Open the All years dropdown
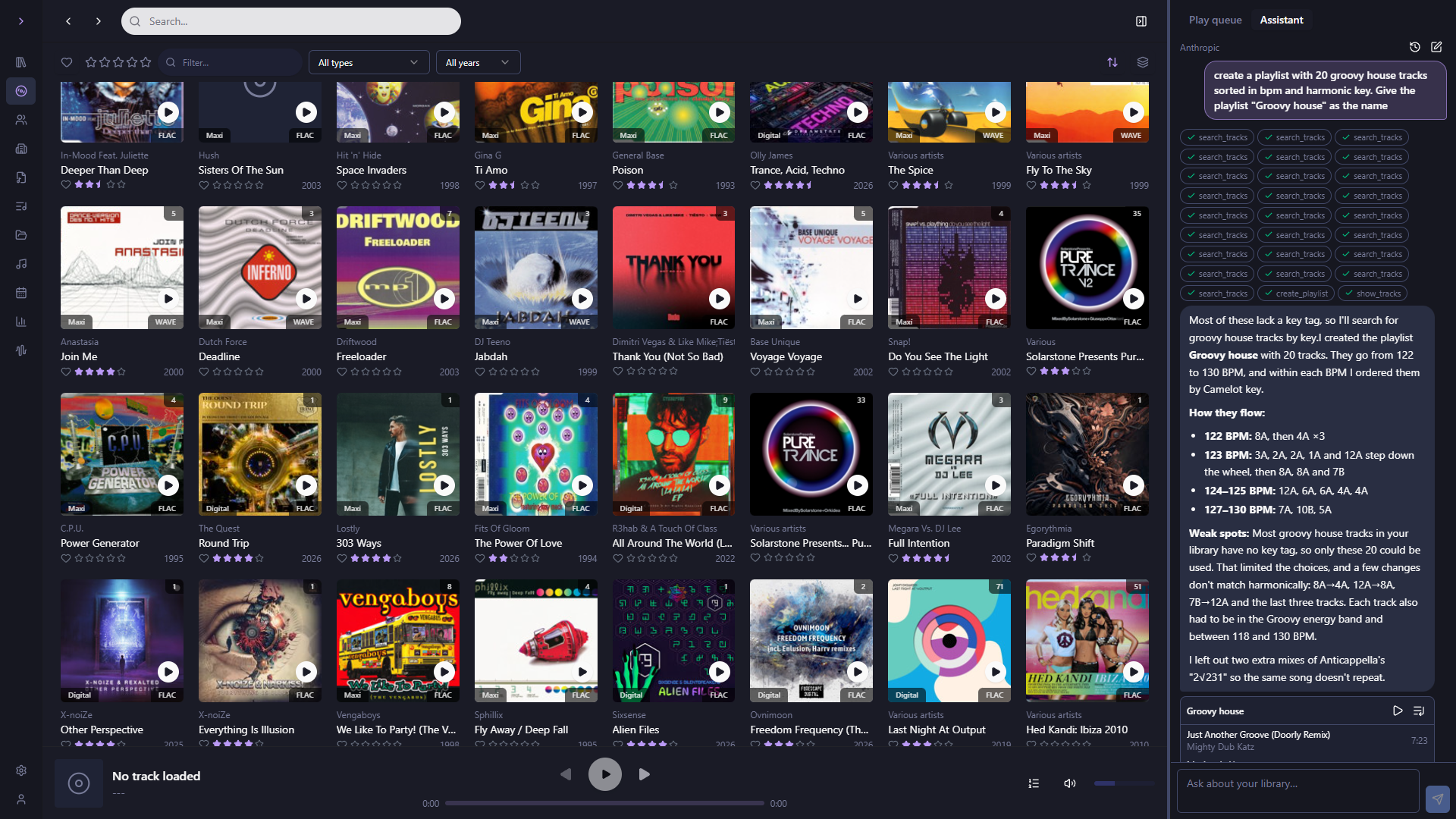Image resolution: width=1456 pixels, height=819 pixels. (x=478, y=62)
